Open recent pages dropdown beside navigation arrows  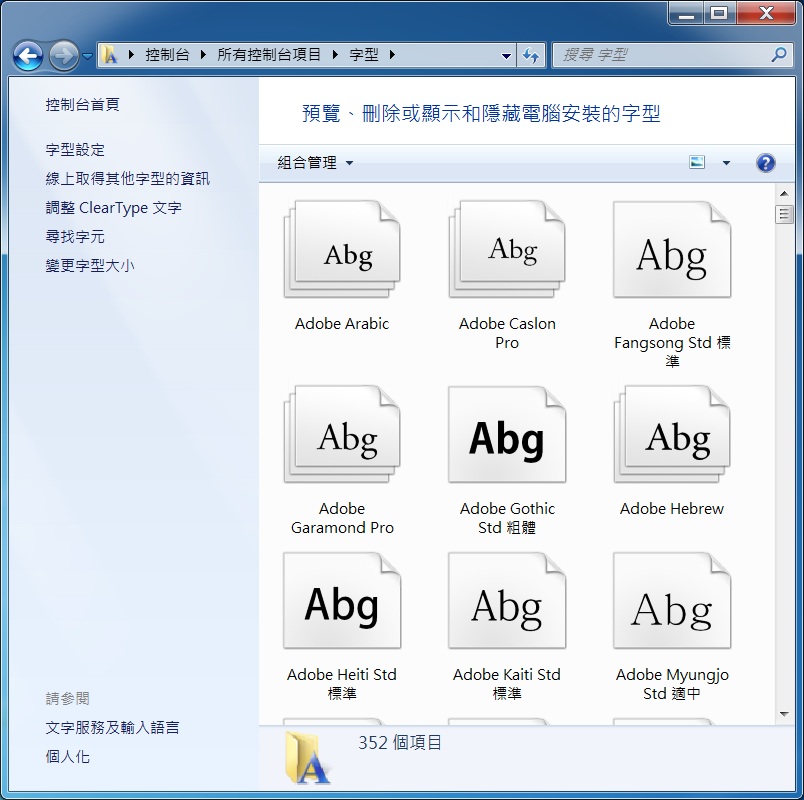tap(87, 55)
